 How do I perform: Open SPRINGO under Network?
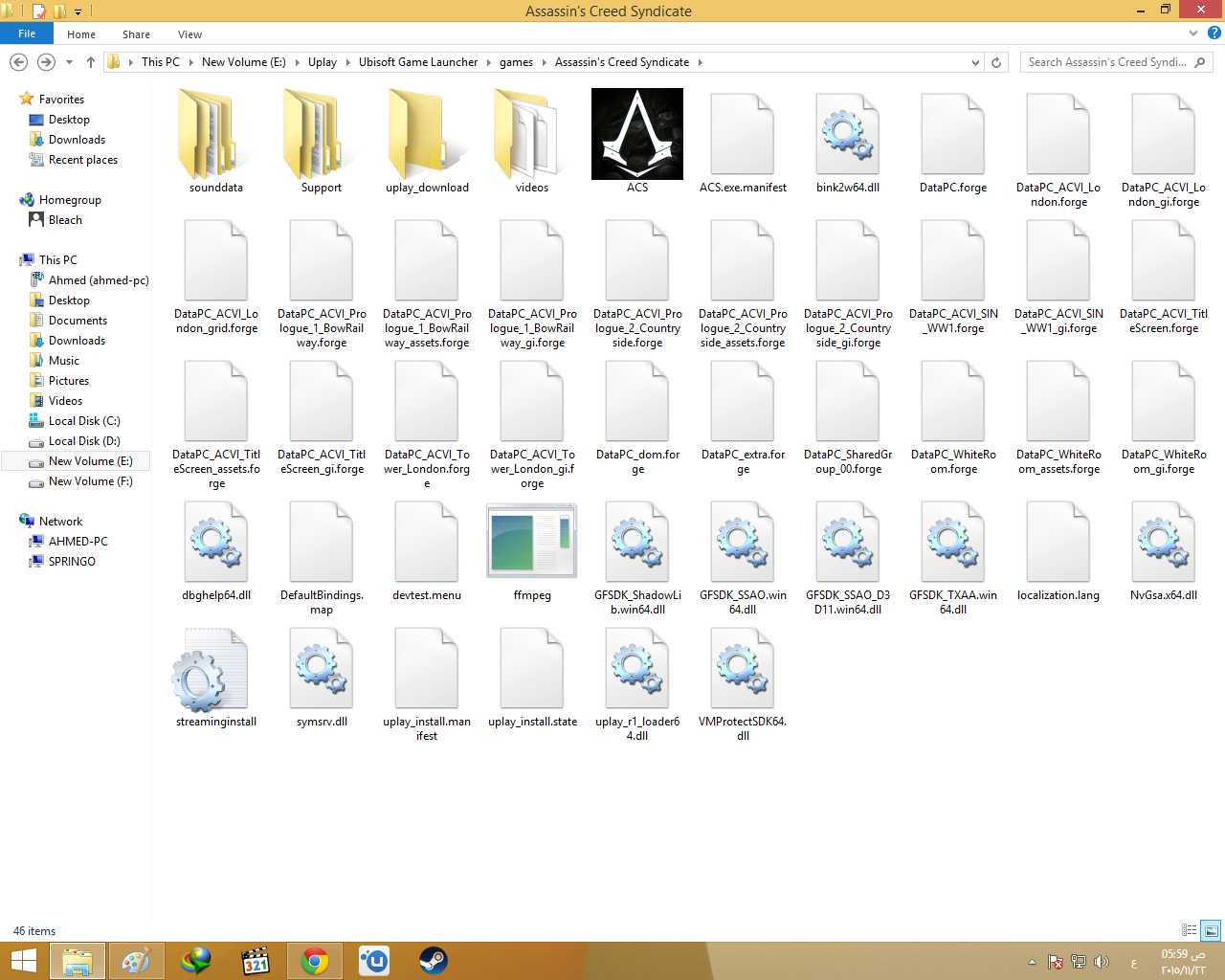point(72,562)
